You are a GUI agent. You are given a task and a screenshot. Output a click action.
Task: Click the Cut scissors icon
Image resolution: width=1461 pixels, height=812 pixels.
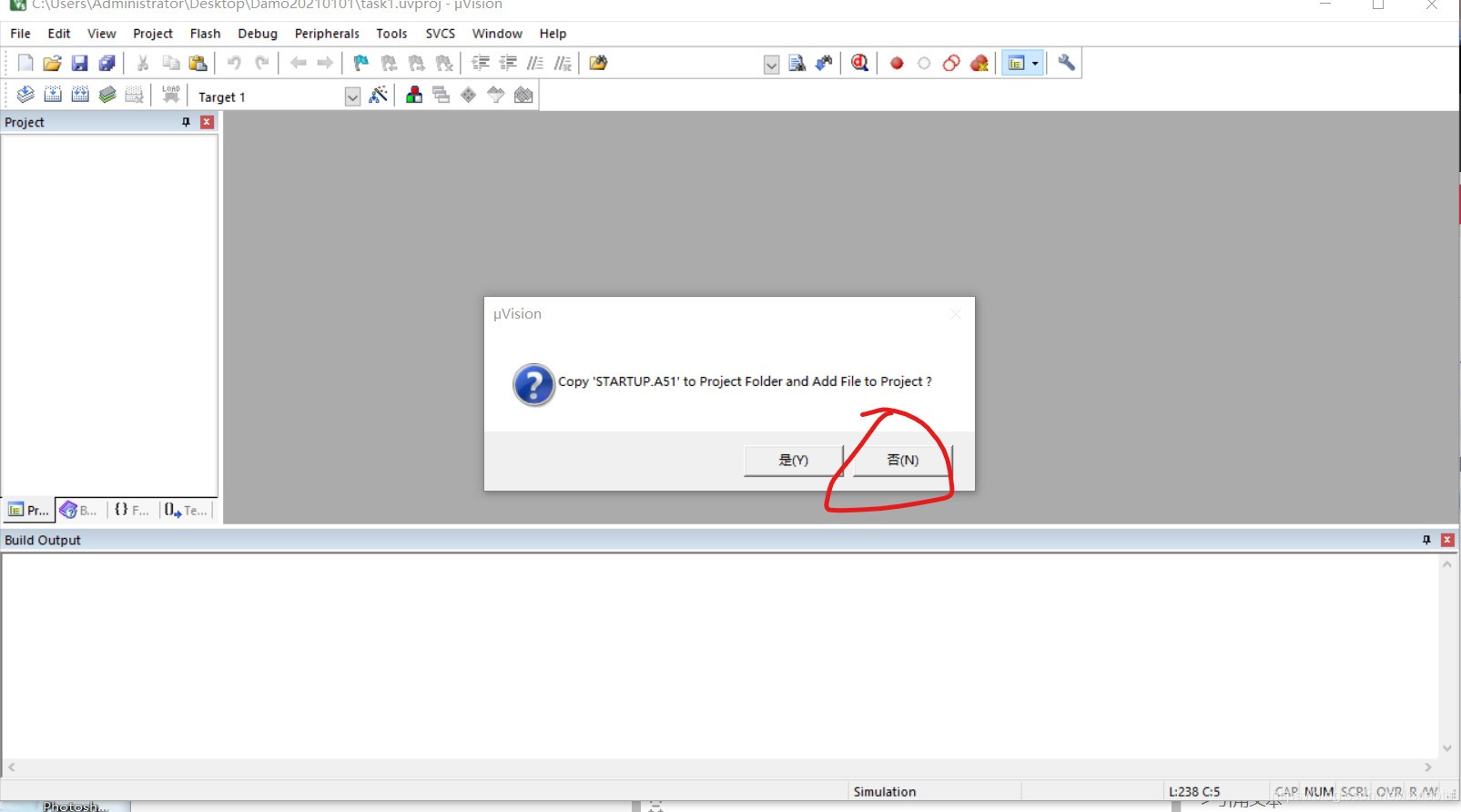pyautogui.click(x=143, y=63)
